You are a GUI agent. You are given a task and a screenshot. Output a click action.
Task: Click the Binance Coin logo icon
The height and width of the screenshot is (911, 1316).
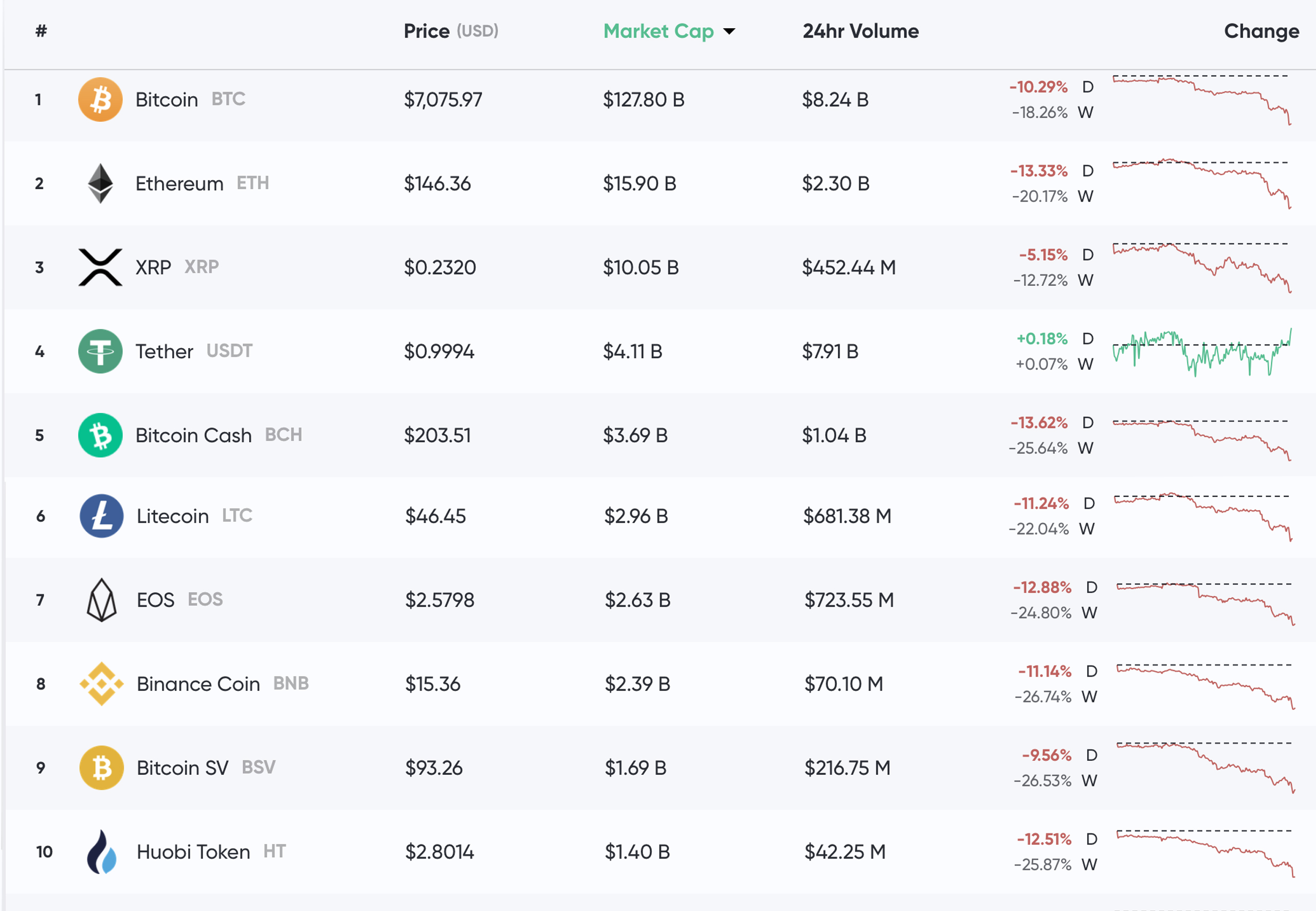click(x=102, y=684)
